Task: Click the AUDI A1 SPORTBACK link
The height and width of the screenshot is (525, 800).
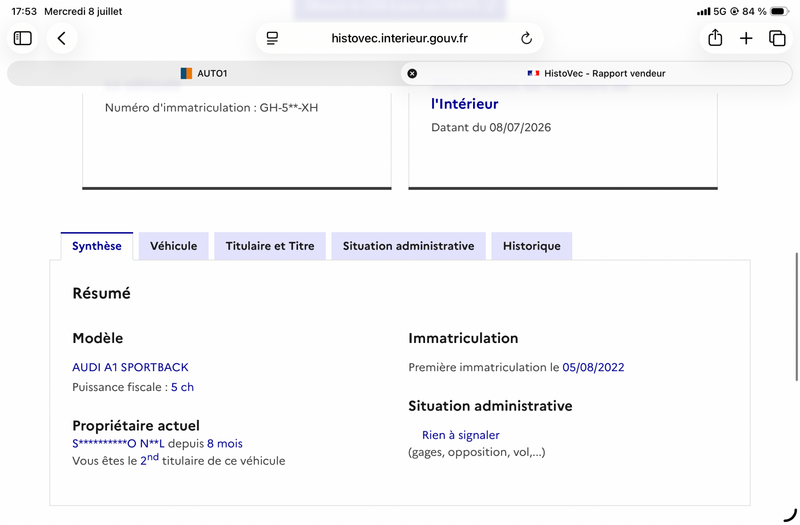Action: (130, 367)
